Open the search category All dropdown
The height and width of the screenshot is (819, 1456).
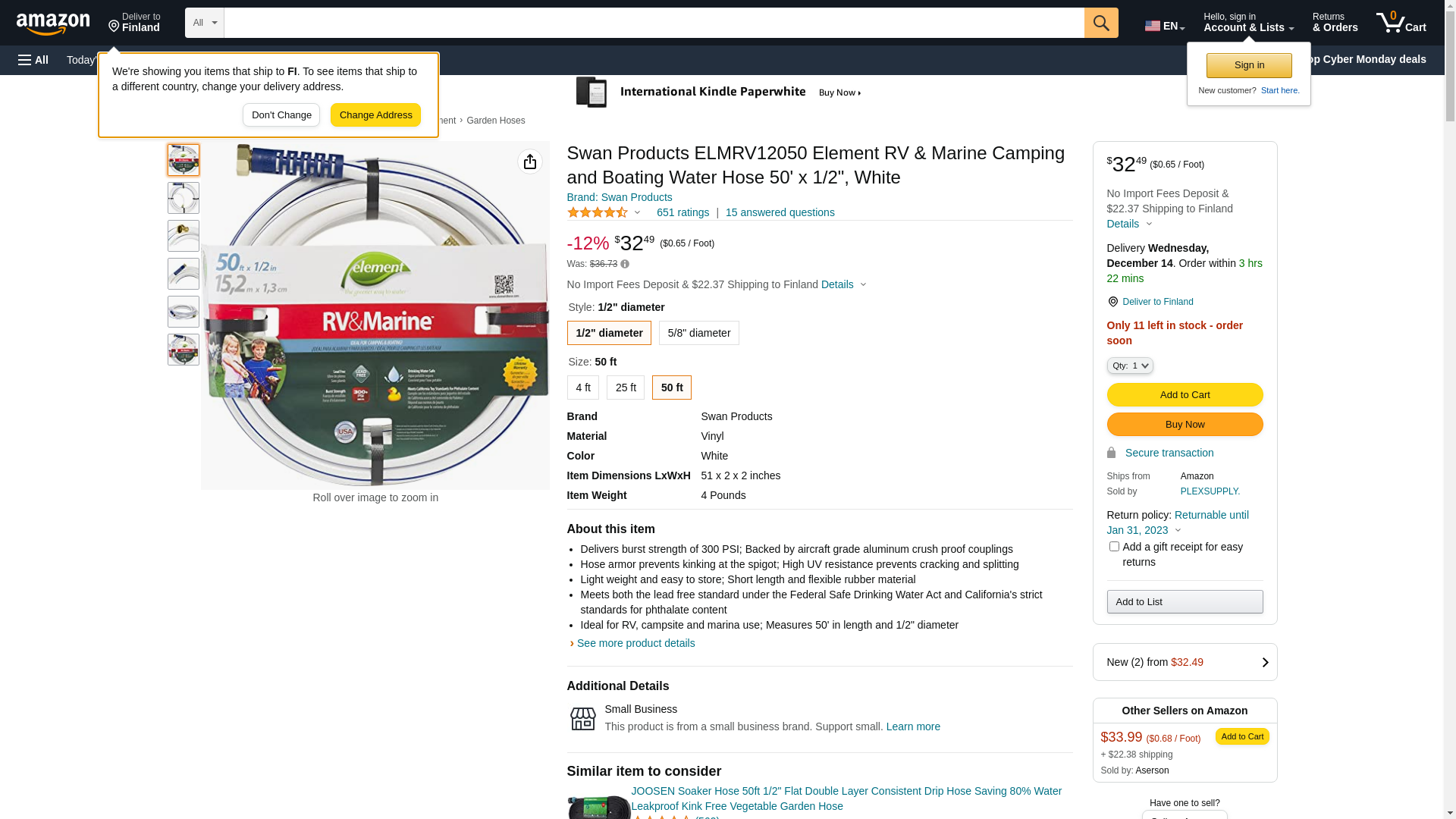(x=204, y=23)
